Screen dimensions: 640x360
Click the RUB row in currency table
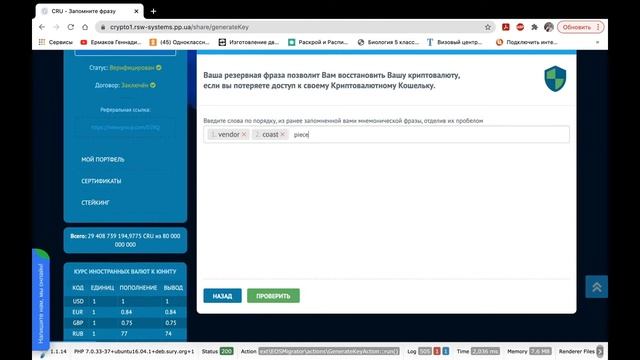[125, 334]
